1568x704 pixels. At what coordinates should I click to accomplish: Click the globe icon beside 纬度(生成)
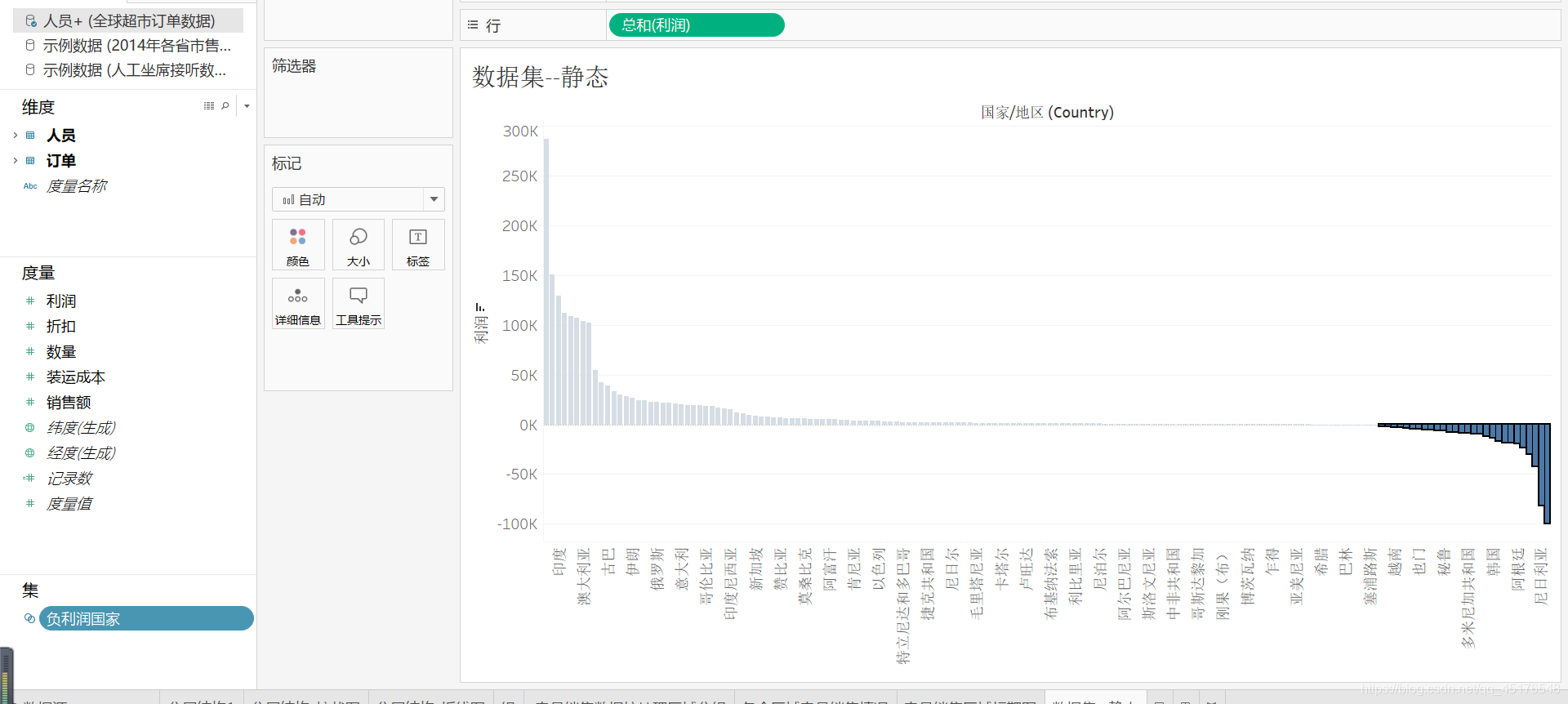[30, 428]
